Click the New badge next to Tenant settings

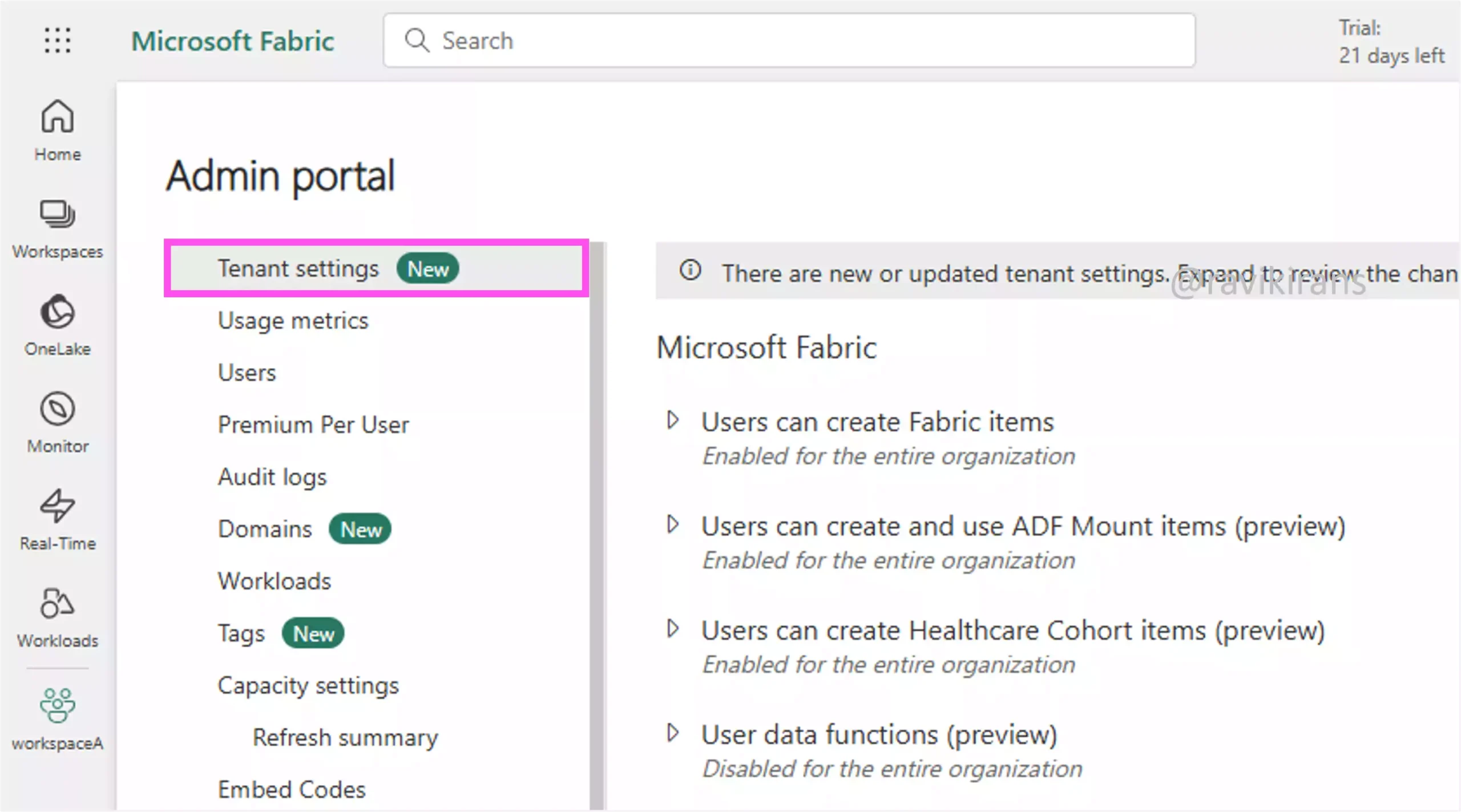coord(427,269)
